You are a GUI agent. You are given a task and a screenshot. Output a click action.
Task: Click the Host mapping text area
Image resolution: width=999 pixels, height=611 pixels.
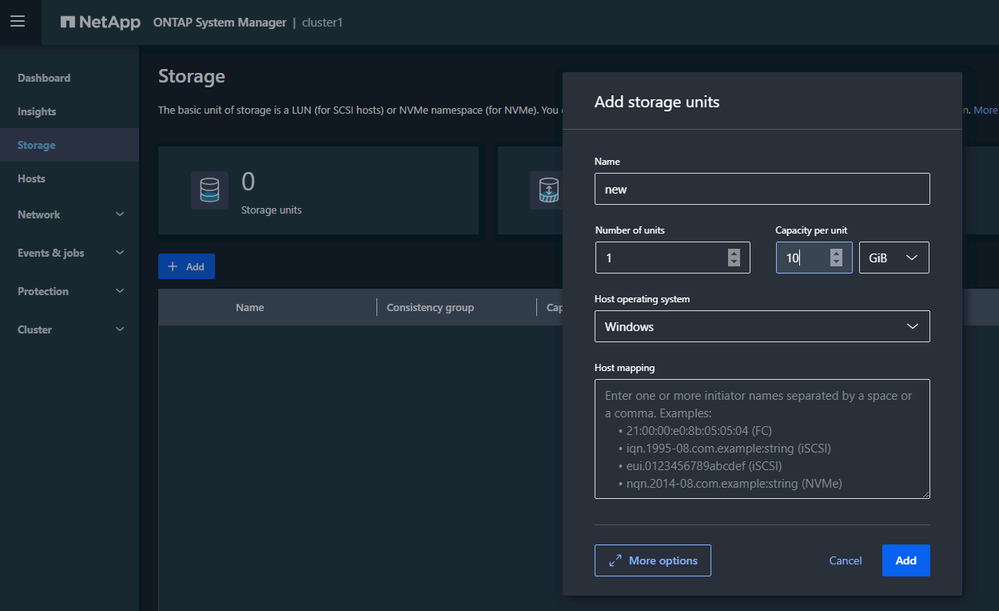click(x=761, y=438)
